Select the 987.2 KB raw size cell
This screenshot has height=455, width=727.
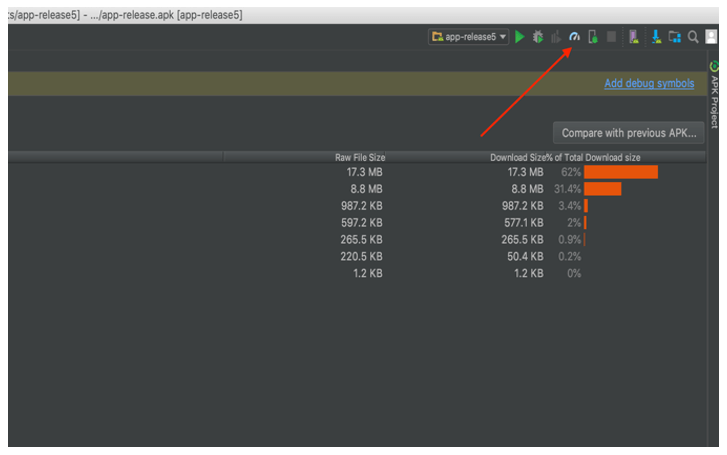[x=362, y=206]
